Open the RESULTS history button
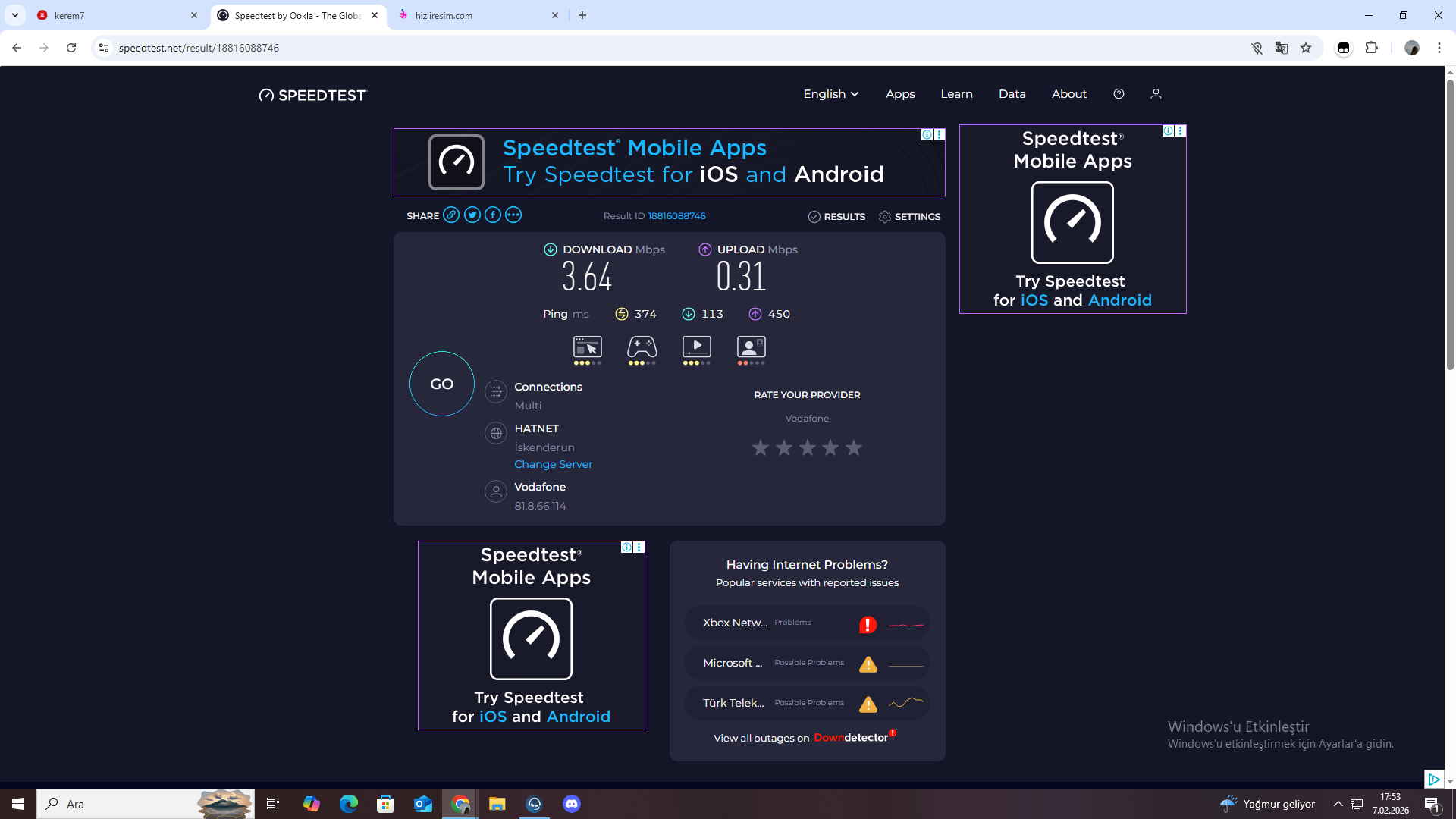 coord(837,217)
